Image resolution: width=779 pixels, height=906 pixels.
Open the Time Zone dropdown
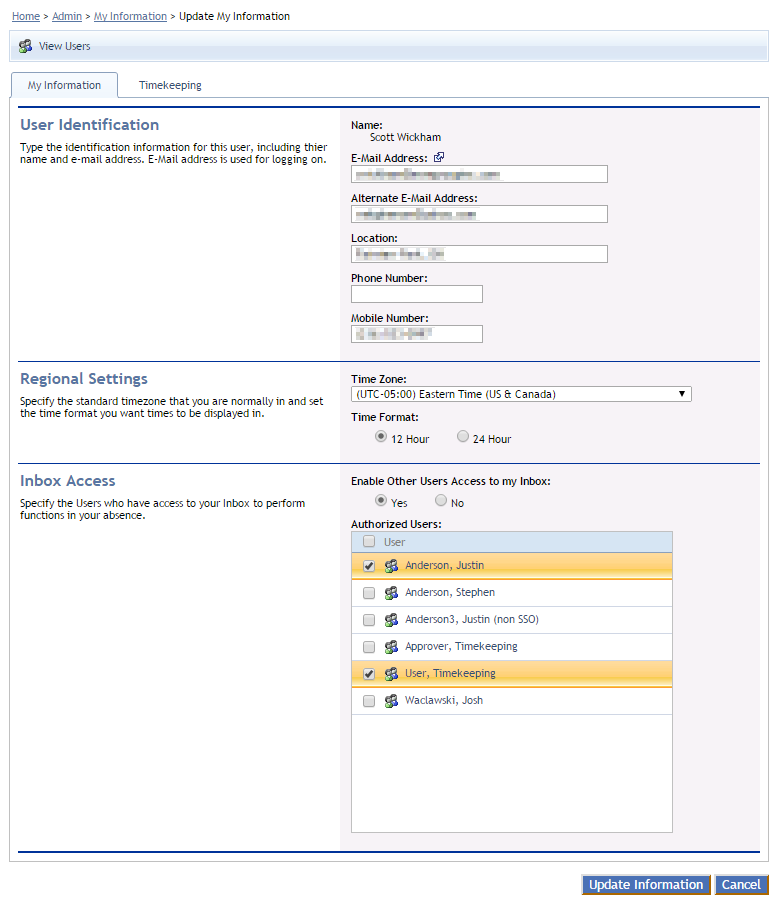521,394
